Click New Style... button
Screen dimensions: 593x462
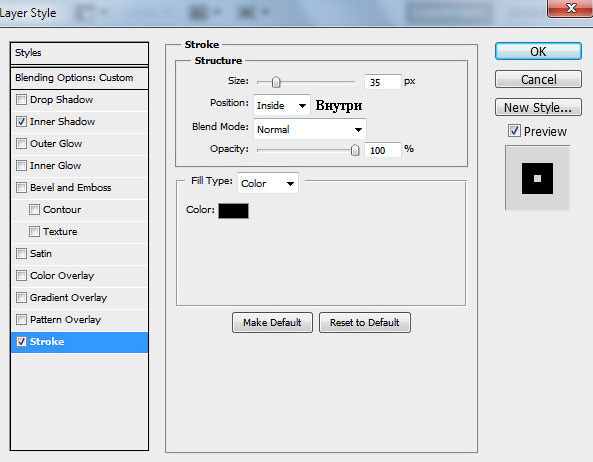click(x=538, y=107)
